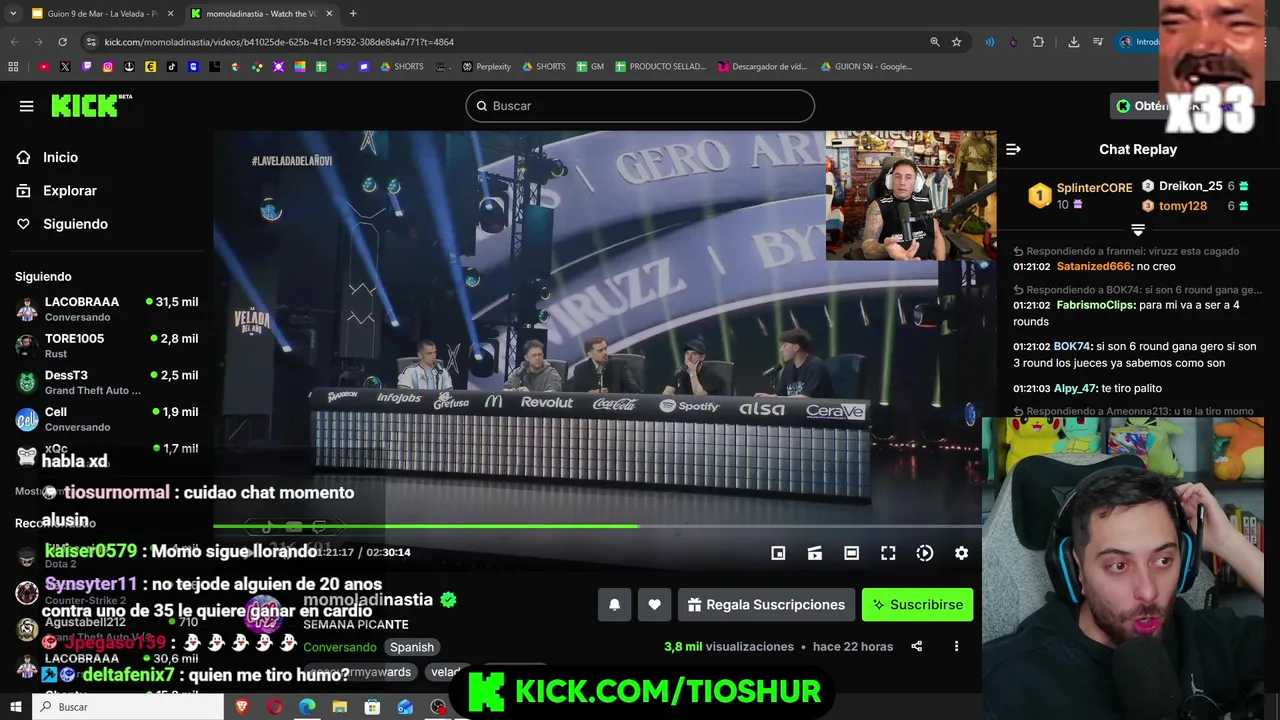The height and width of the screenshot is (720, 1280).
Task: Click the address bar URL
Action: click(x=279, y=42)
